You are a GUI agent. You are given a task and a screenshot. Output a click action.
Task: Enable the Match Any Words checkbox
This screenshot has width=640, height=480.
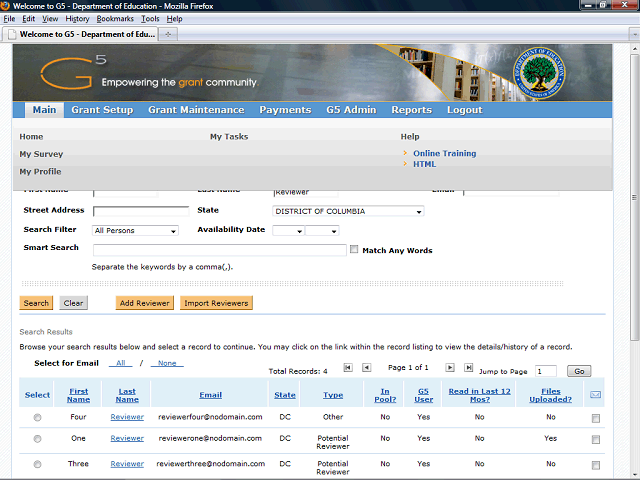coord(354,250)
